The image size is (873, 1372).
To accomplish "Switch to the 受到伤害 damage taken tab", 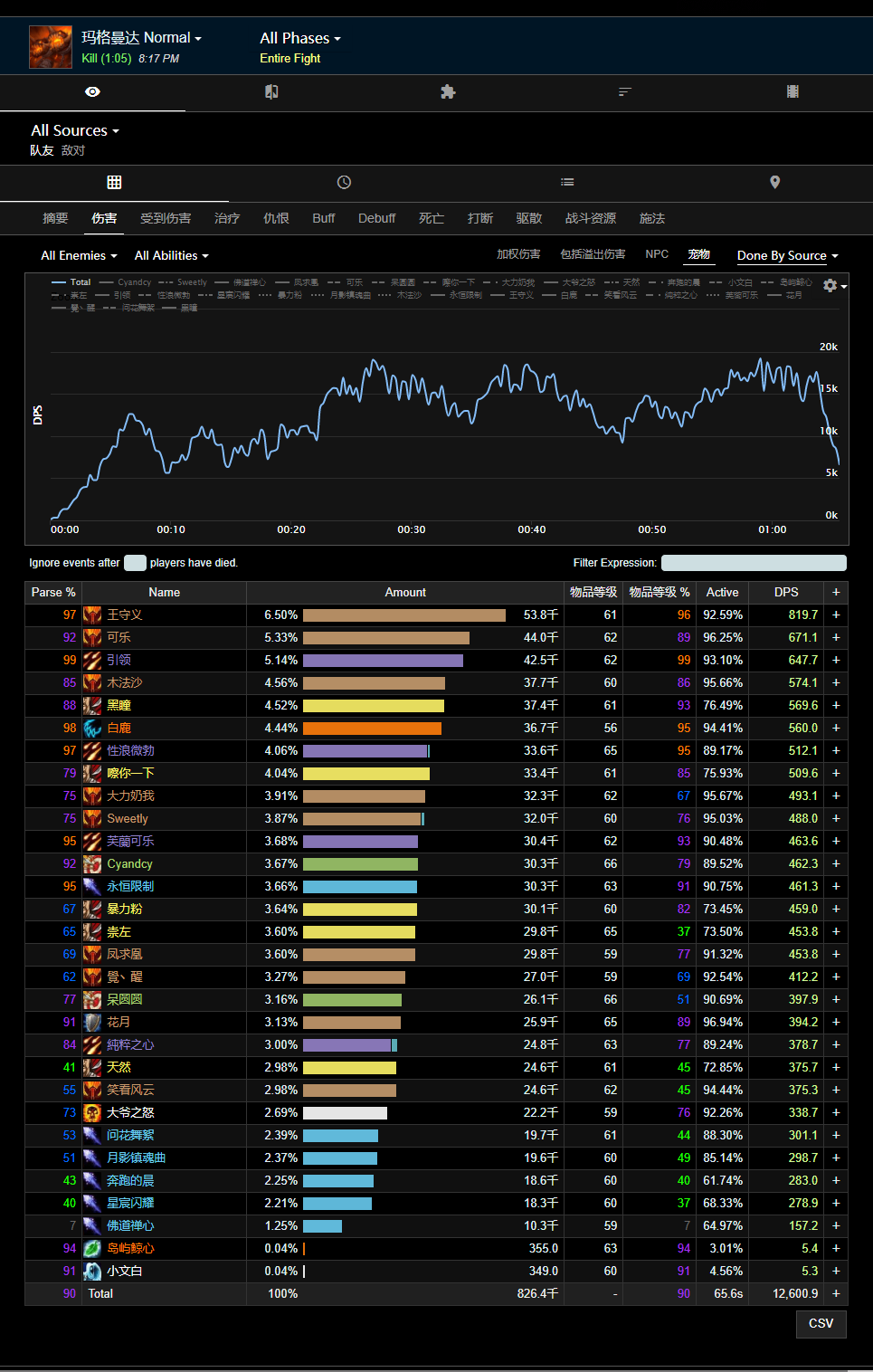I will pyautogui.click(x=166, y=218).
